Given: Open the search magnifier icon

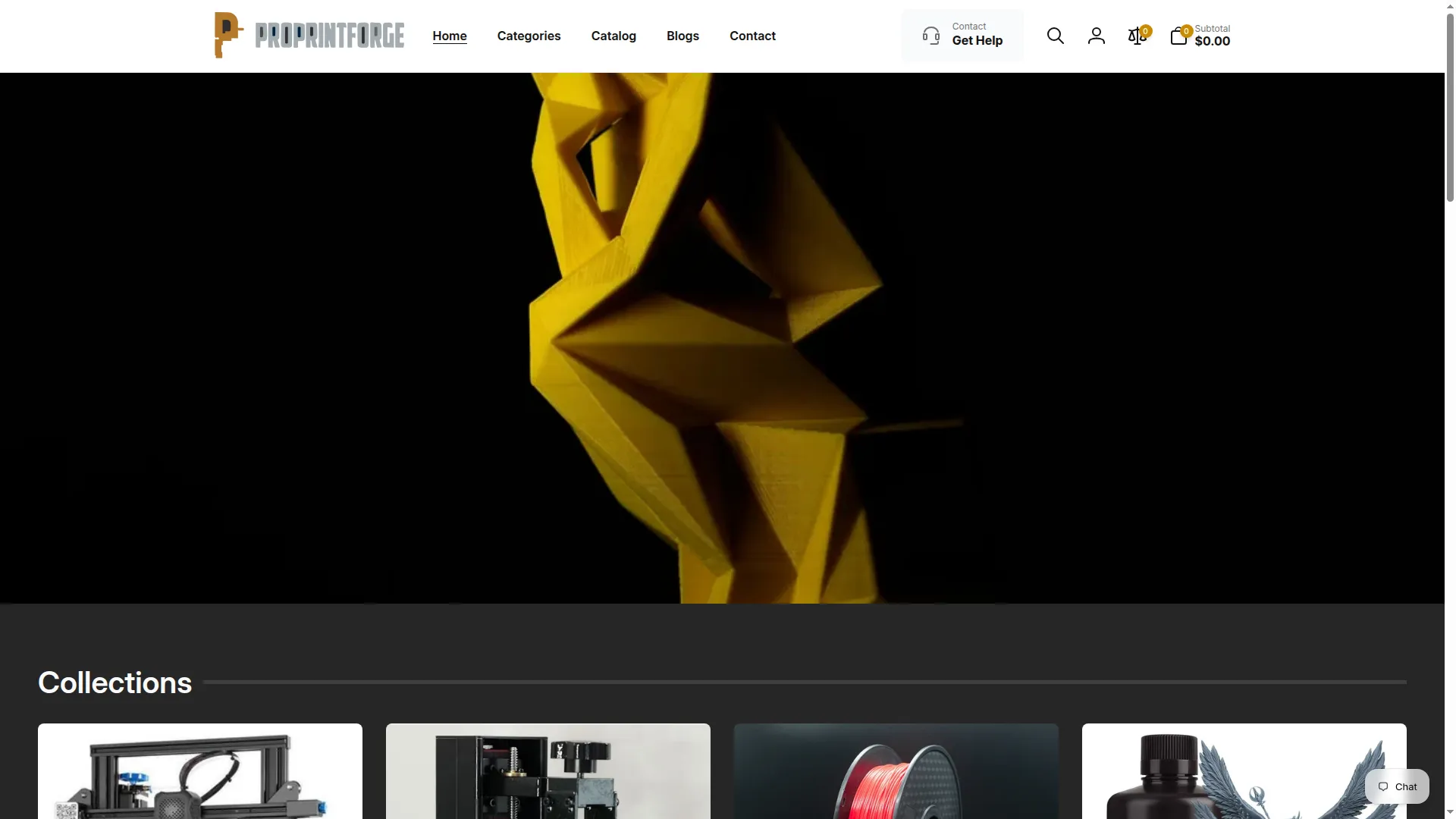Looking at the screenshot, I should pos(1055,36).
